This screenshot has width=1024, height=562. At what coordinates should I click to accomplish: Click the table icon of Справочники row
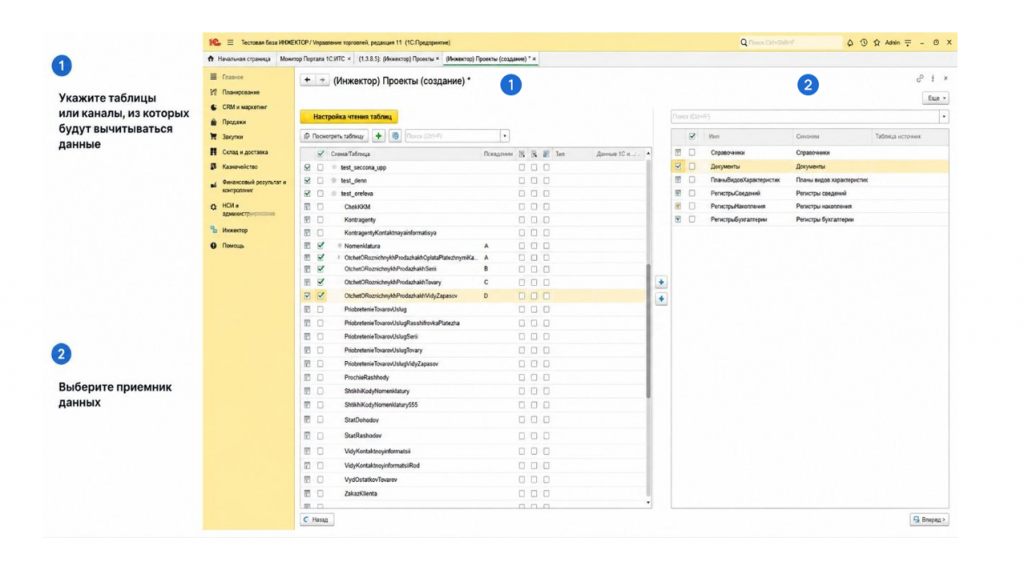click(x=678, y=153)
